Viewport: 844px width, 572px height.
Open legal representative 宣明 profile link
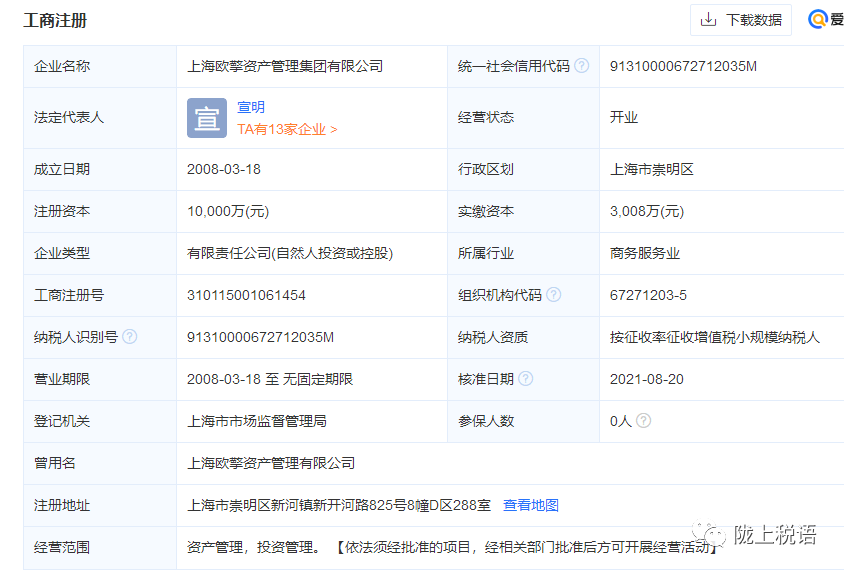click(x=251, y=108)
